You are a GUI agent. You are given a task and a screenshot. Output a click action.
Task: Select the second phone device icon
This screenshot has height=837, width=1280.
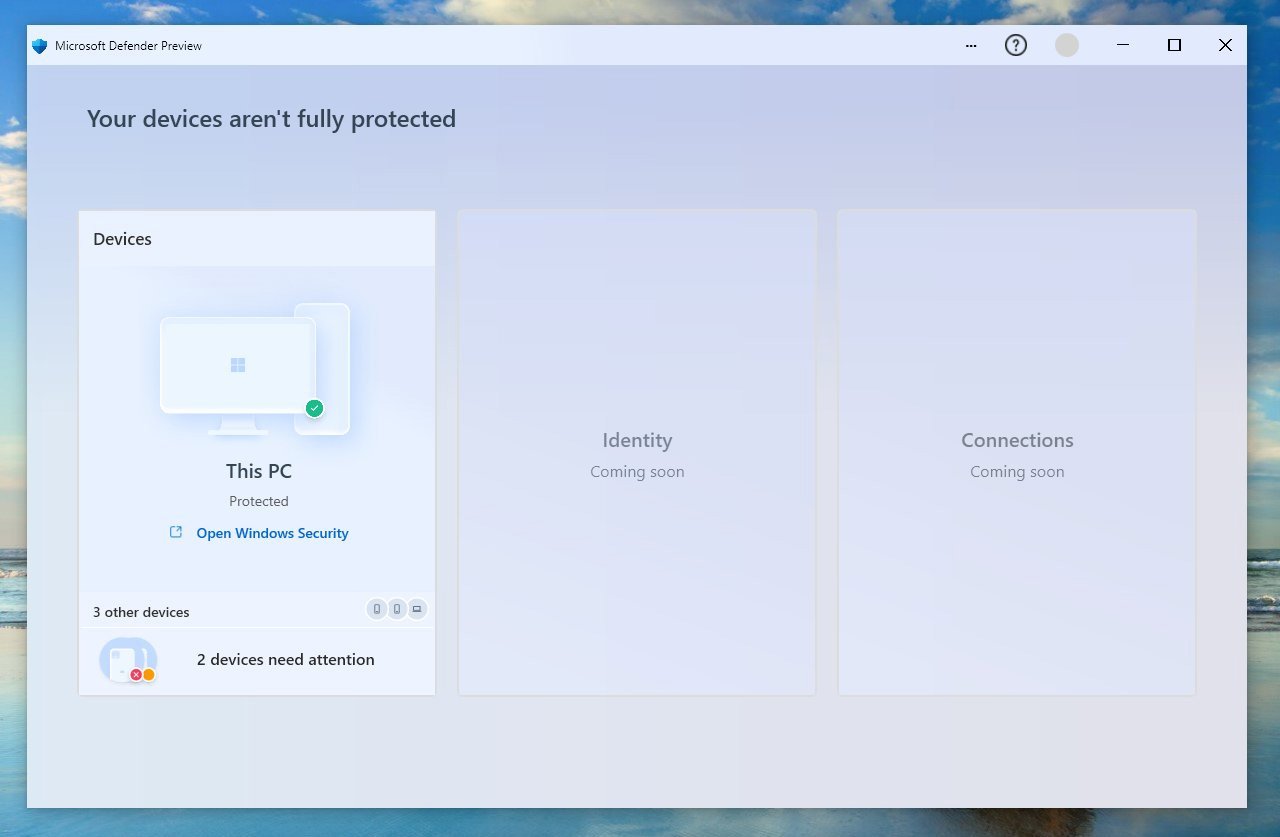[x=397, y=609]
